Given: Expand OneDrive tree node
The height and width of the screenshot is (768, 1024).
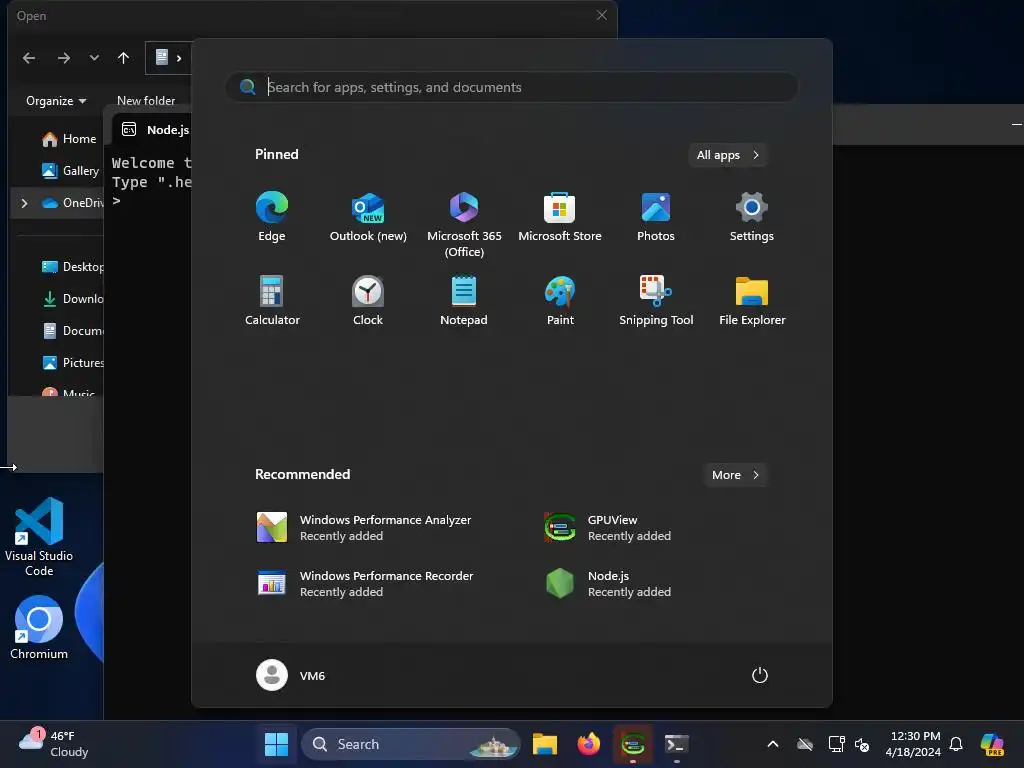Looking at the screenshot, I should (x=24, y=203).
